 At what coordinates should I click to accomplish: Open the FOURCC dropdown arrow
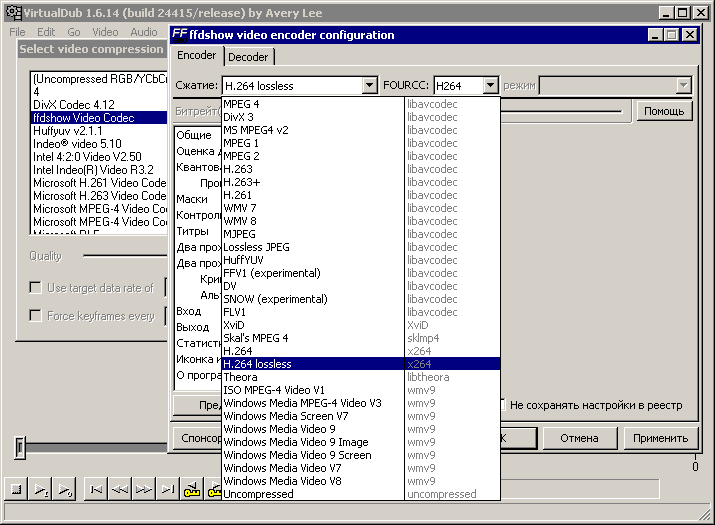[x=489, y=86]
